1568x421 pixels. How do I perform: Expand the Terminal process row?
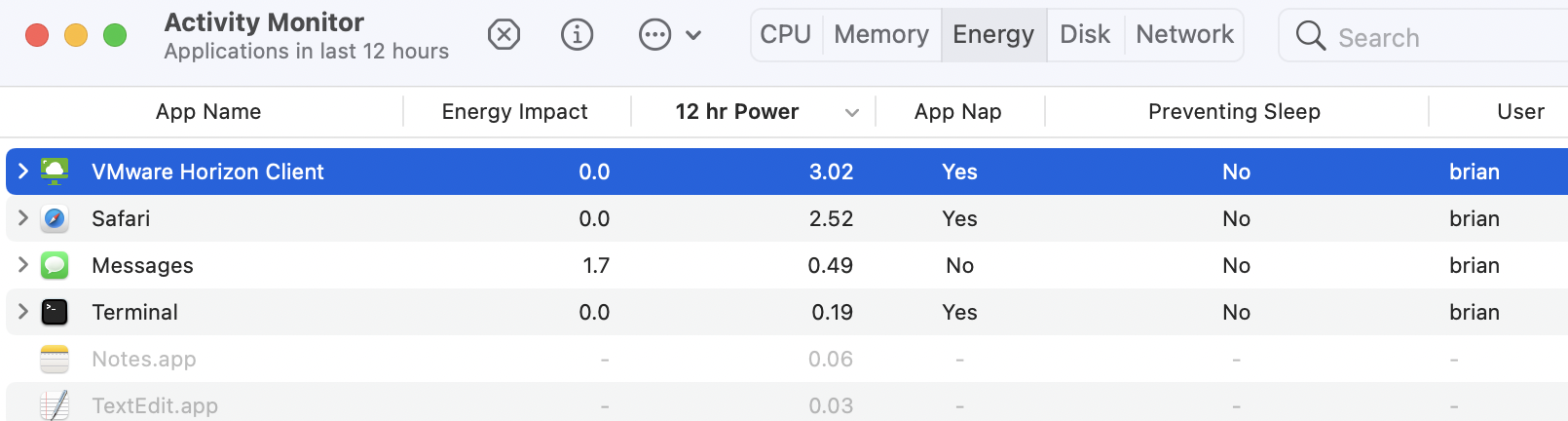23,312
